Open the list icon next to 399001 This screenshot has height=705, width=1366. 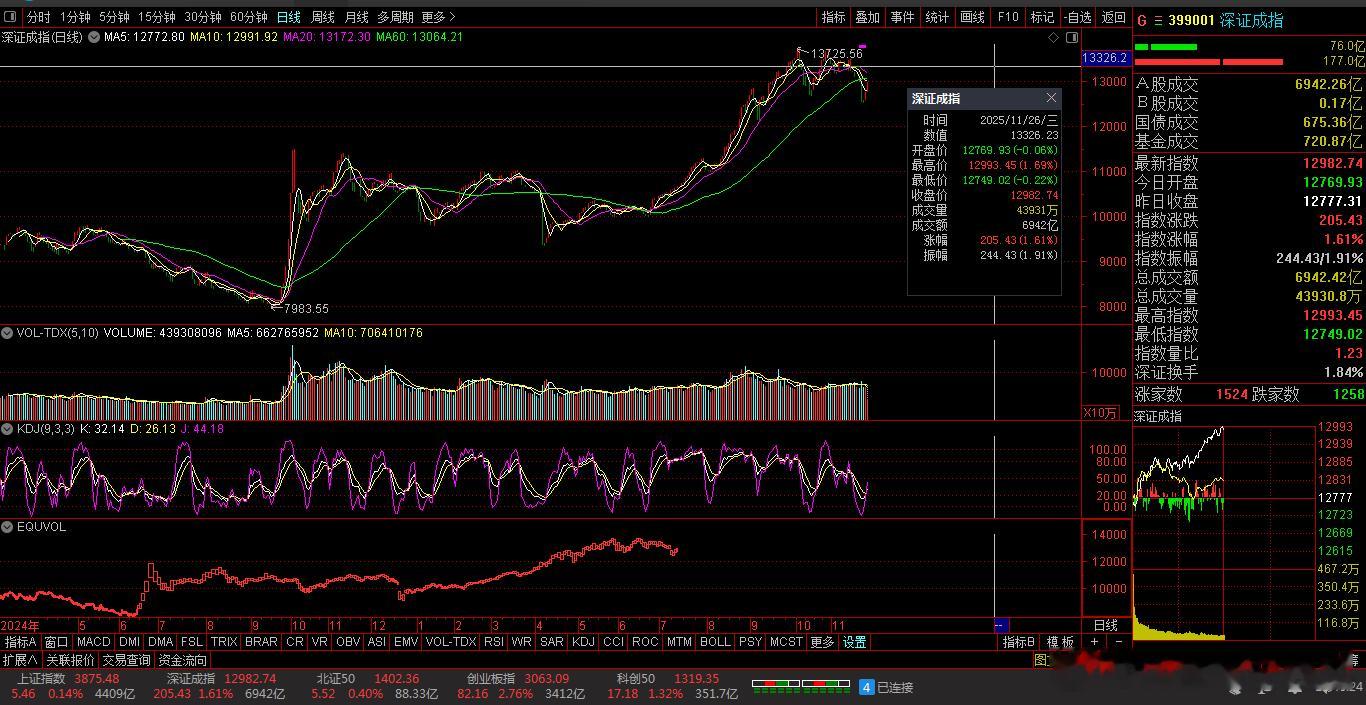(x=1158, y=21)
